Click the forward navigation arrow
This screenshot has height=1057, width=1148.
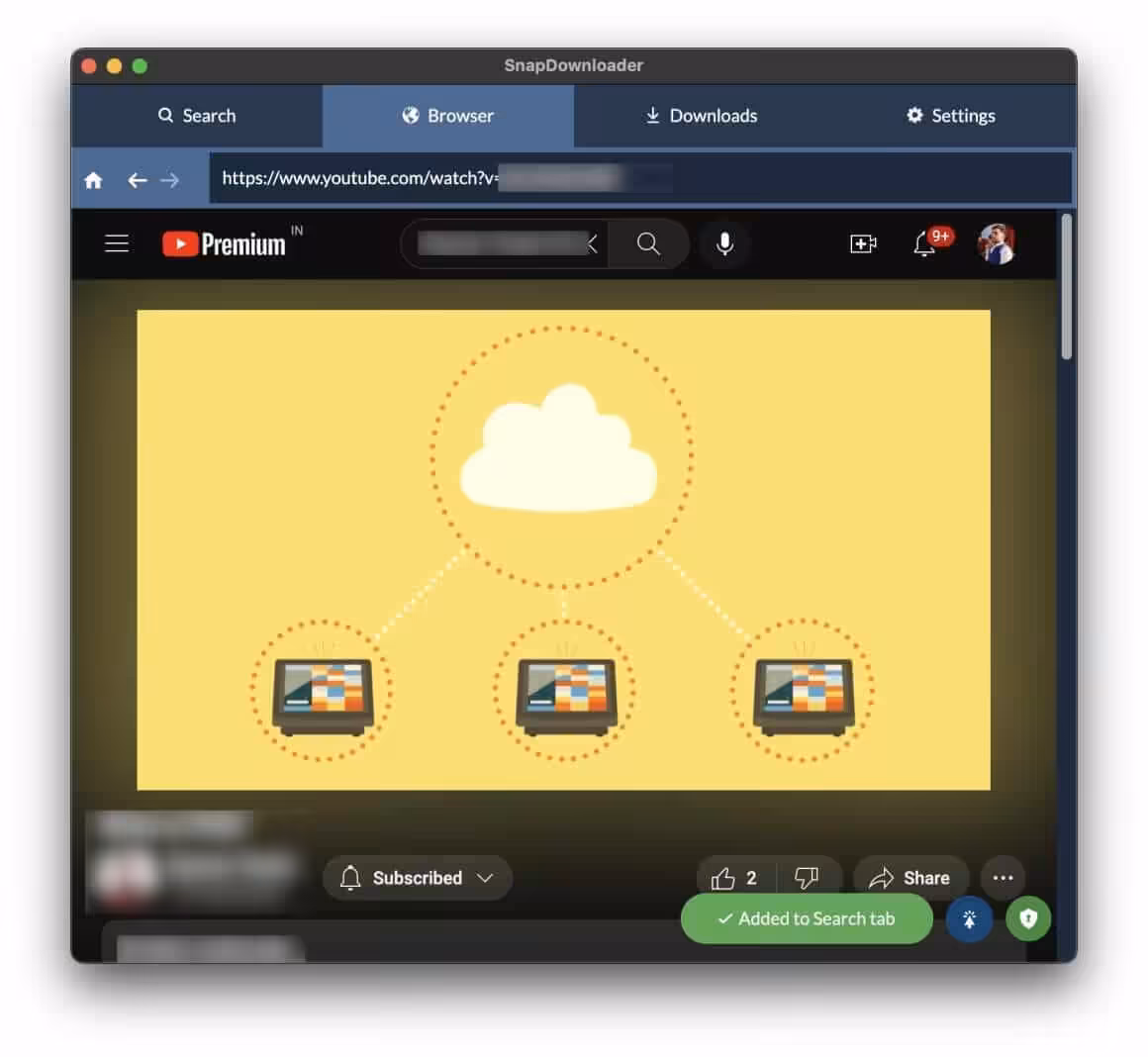[170, 179]
